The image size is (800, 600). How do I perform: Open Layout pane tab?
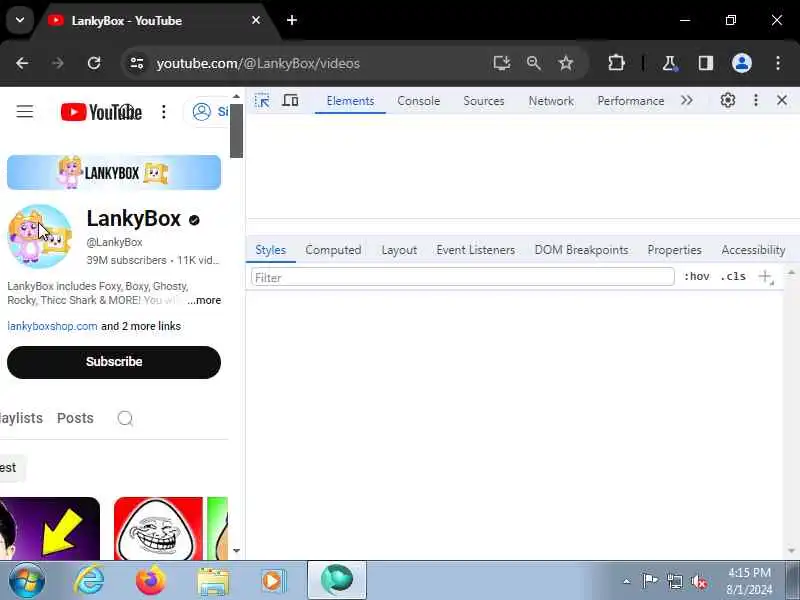(x=399, y=250)
